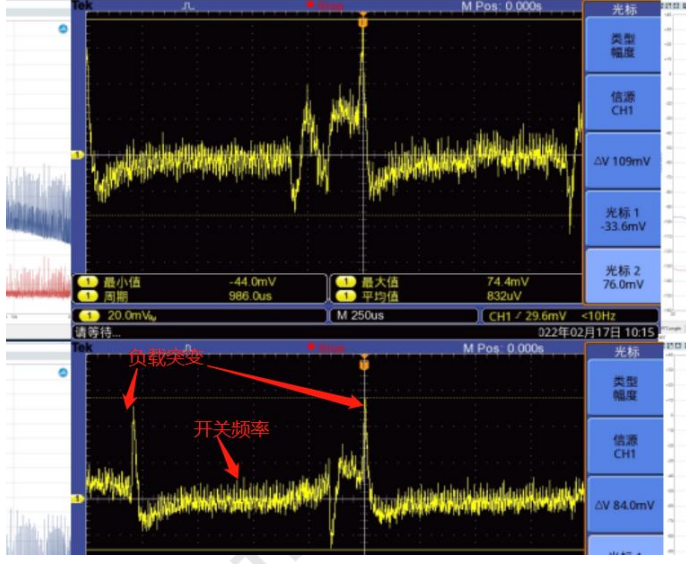The image size is (686, 564).
Task: Click the 最大值 measurement label
Action: (380, 282)
